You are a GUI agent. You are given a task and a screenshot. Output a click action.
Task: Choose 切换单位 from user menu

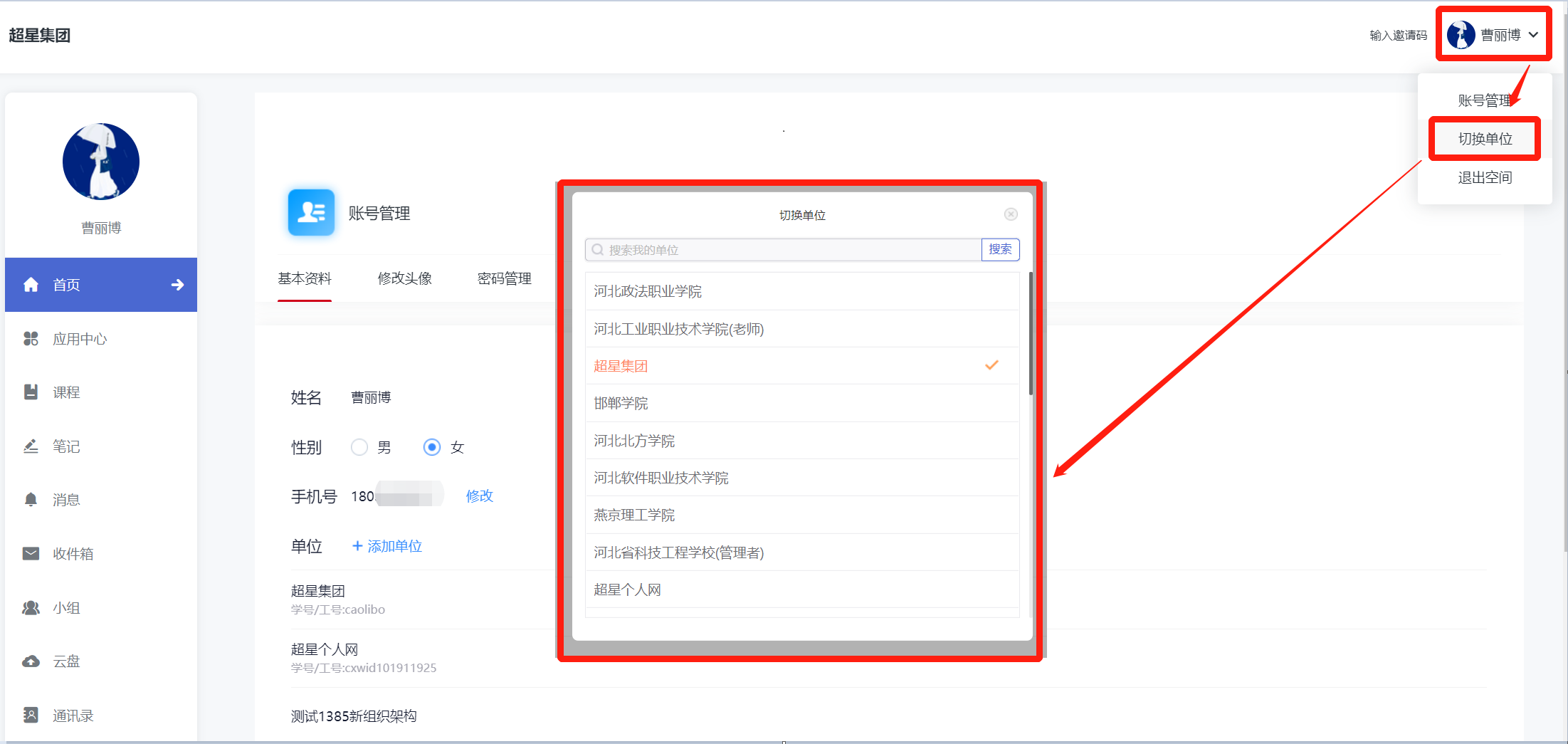point(1485,139)
